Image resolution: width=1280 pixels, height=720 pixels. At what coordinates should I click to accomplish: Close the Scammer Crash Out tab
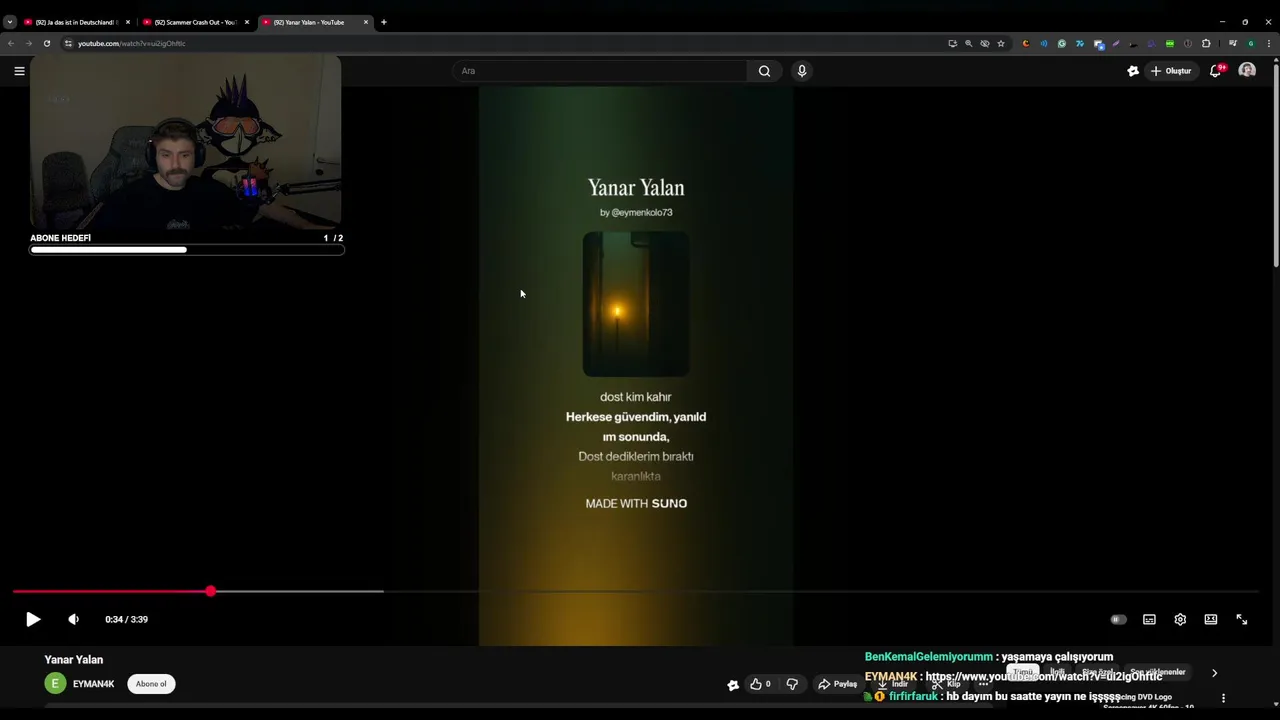246,22
